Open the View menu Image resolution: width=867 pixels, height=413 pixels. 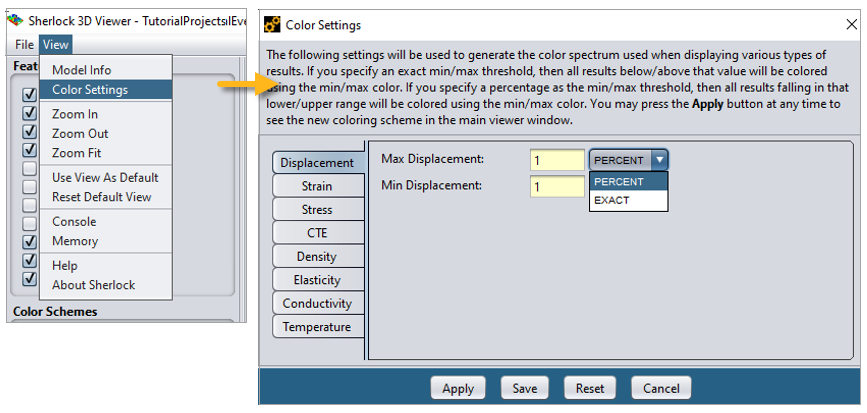(x=56, y=45)
